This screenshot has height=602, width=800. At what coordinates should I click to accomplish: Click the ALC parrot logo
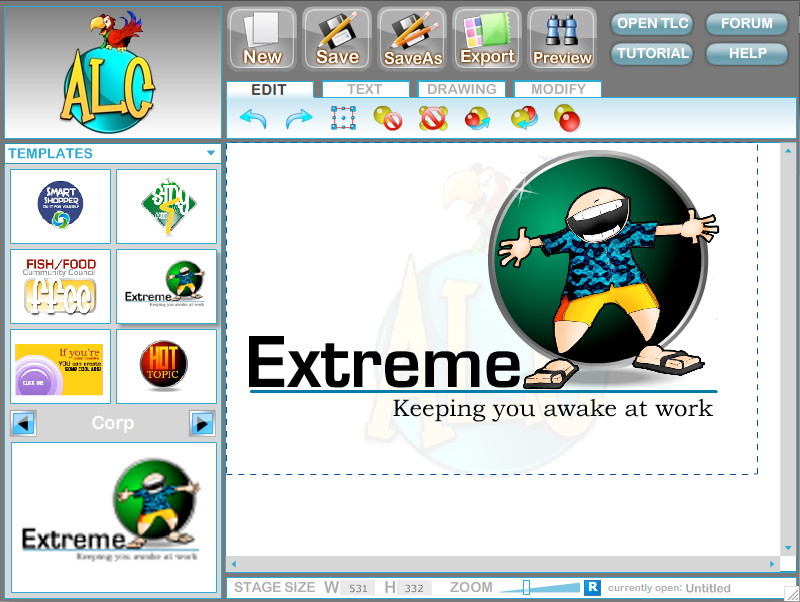coord(109,71)
